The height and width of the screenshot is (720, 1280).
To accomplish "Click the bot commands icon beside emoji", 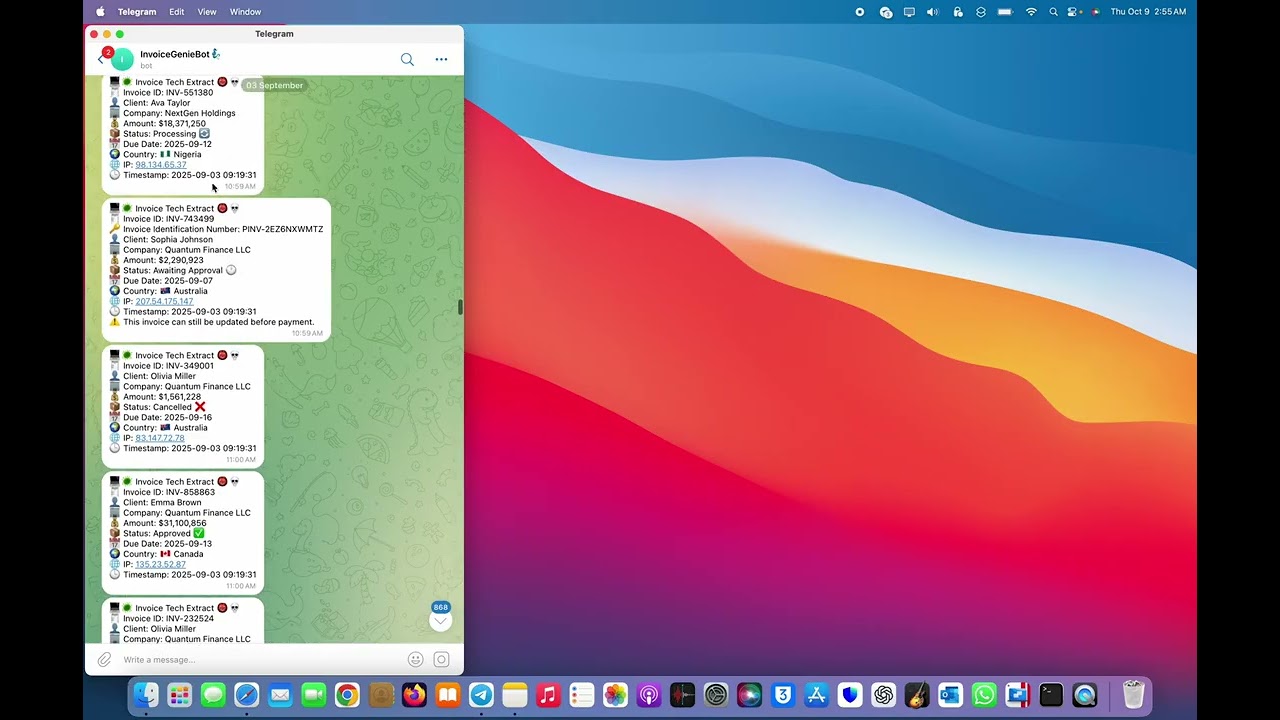I will (441, 659).
